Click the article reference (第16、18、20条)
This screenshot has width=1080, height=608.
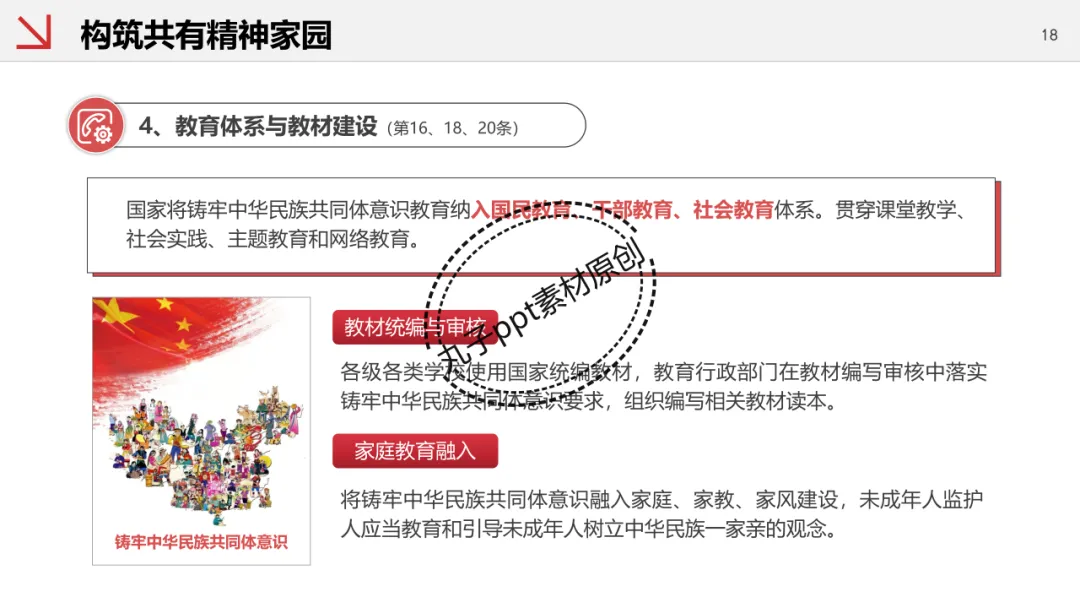tap(453, 128)
